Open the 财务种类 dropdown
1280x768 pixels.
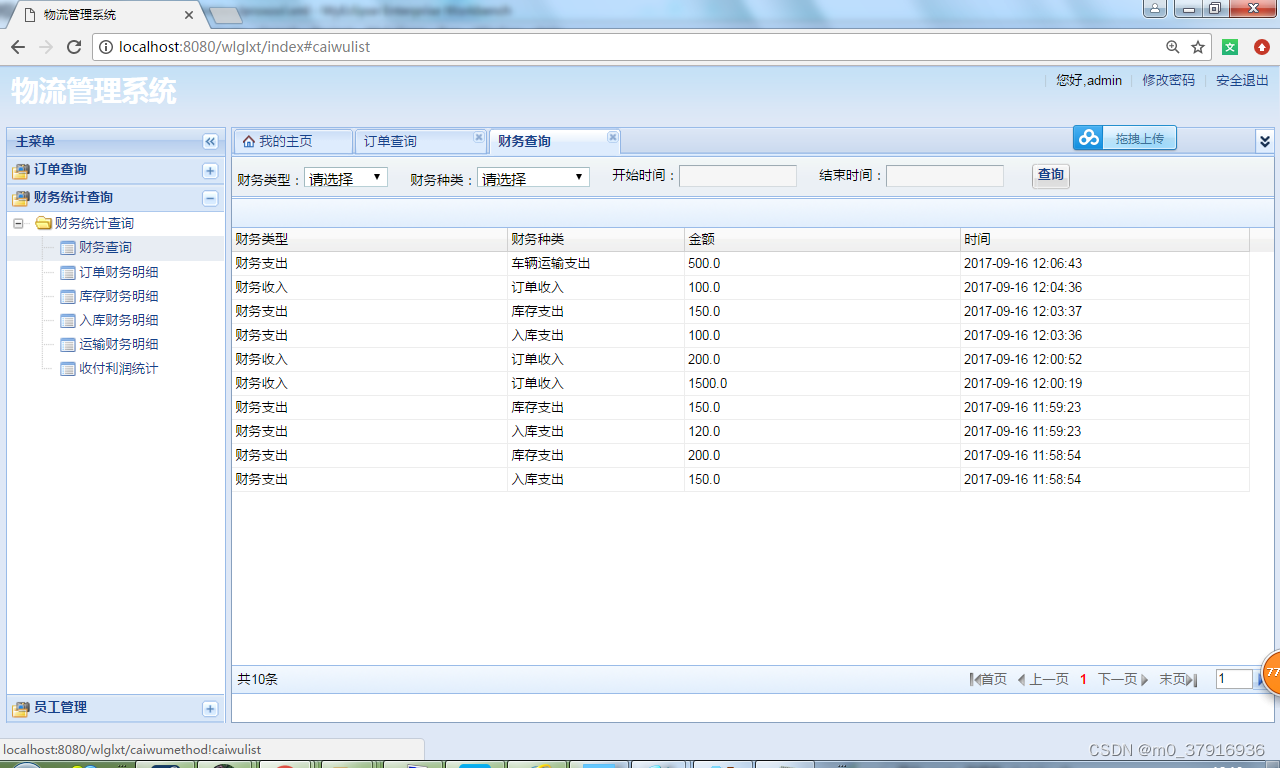coord(533,178)
